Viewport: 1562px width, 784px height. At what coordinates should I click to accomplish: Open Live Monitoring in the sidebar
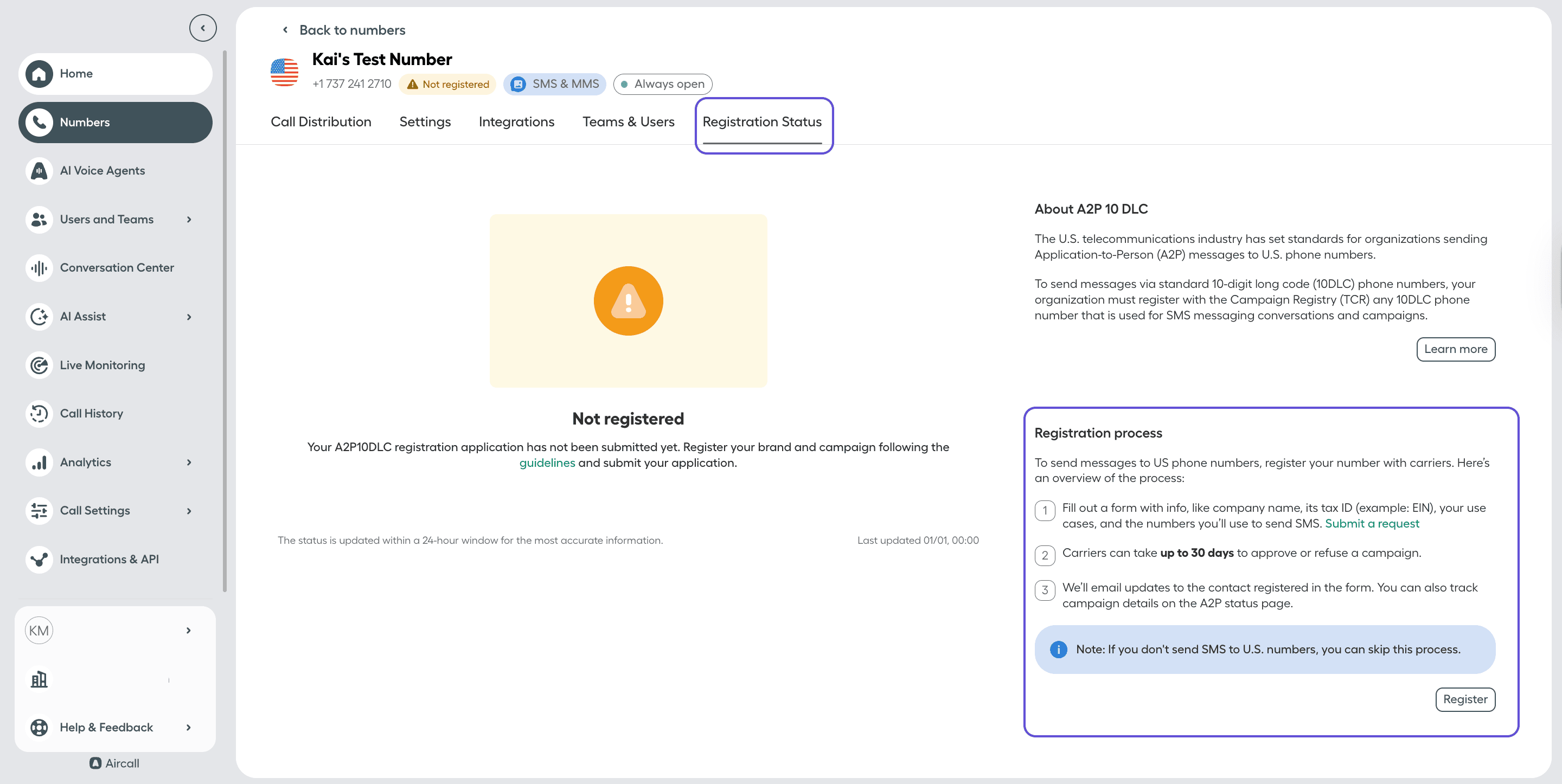102,365
